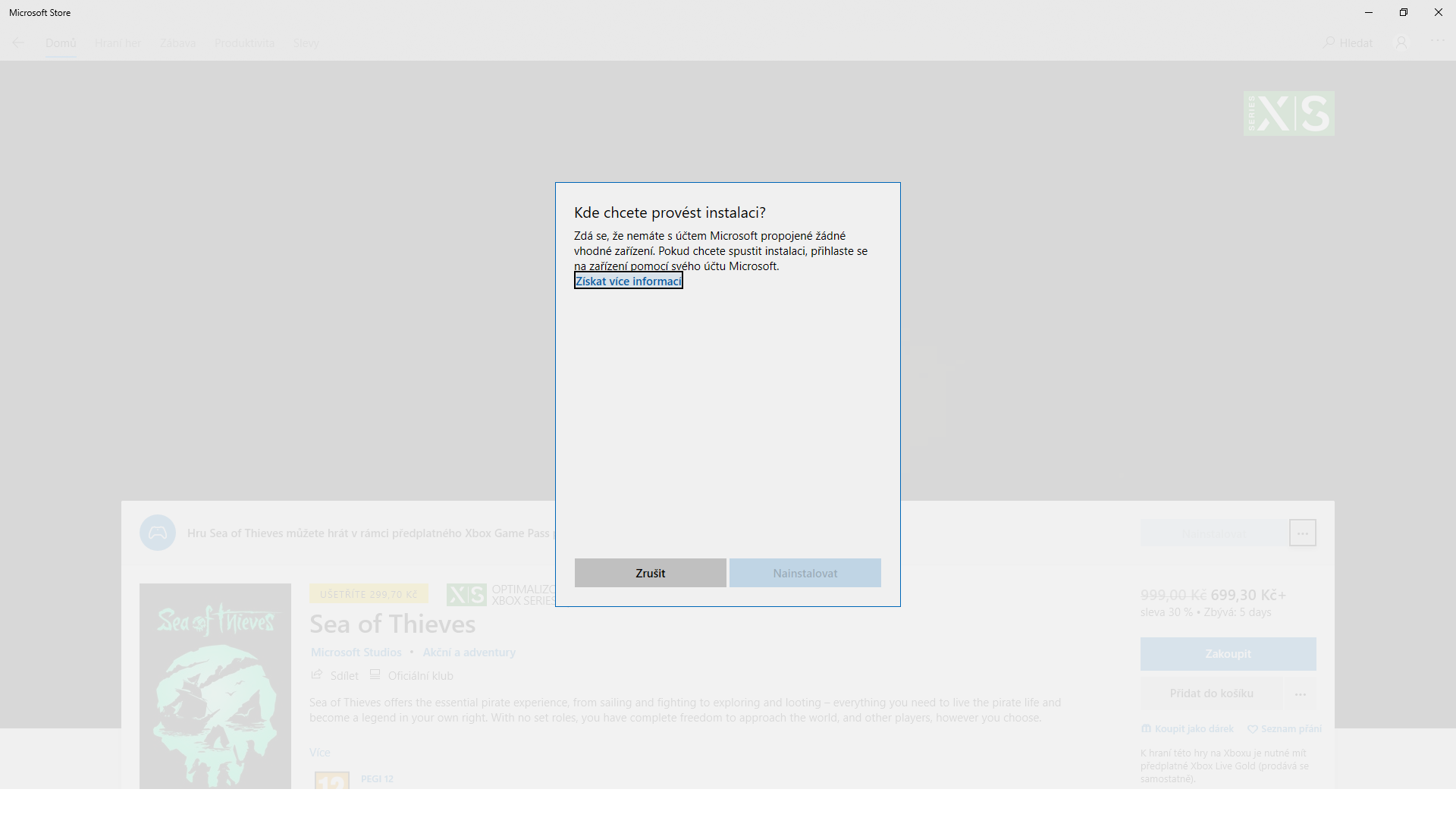The width and height of the screenshot is (1456, 827).
Task: Expand description with Více
Action: pyautogui.click(x=320, y=753)
